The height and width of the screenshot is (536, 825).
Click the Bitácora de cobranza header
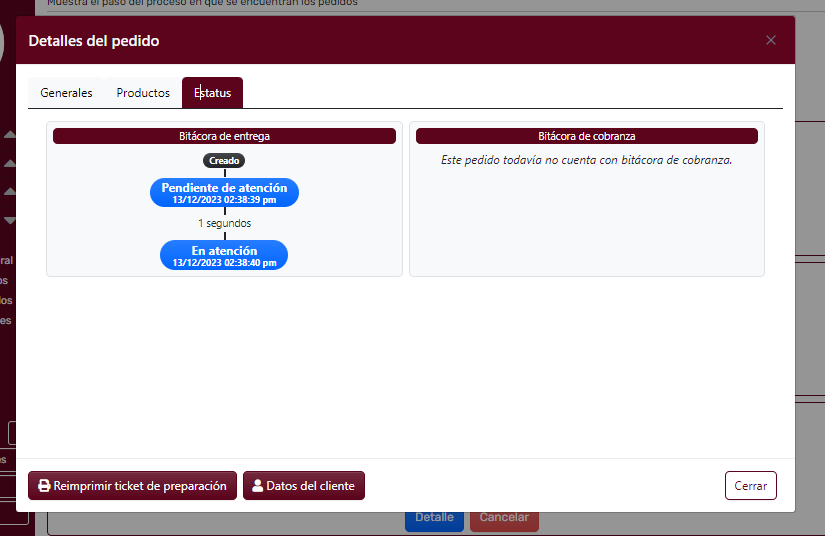point(586,136)
